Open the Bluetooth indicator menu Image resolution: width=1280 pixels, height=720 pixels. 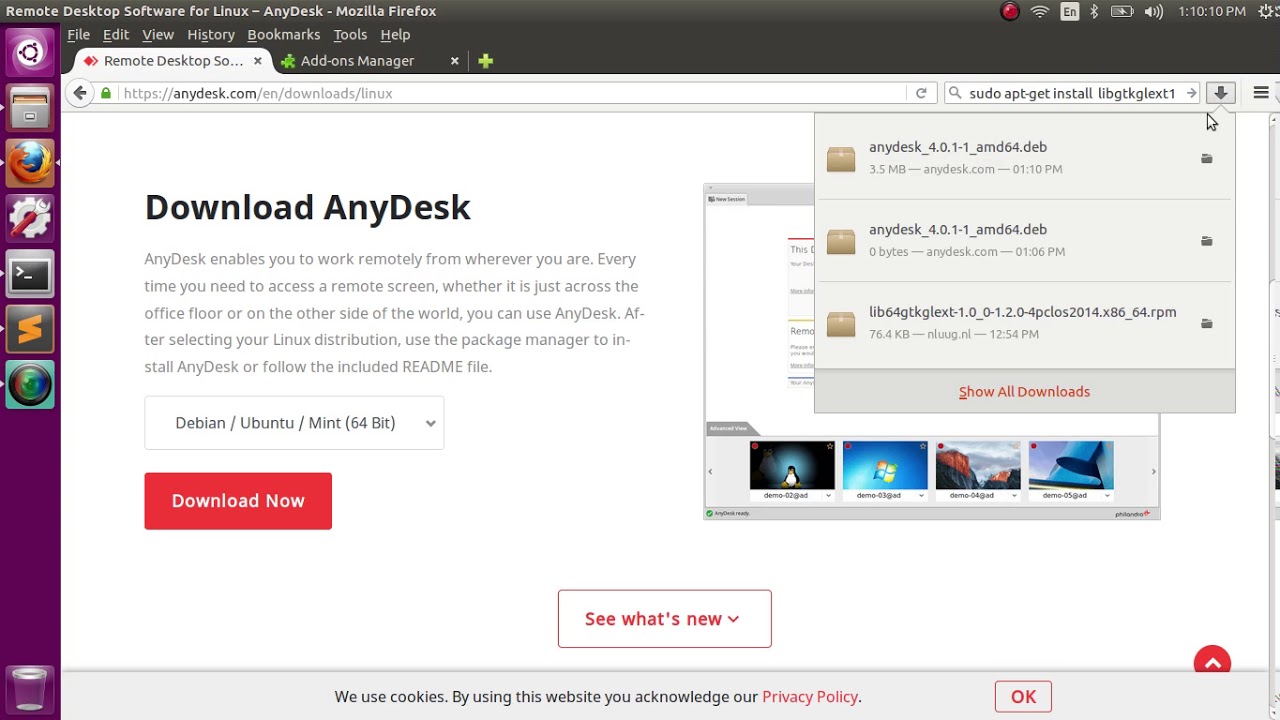pyautogui.click(x=1094, y=12)
